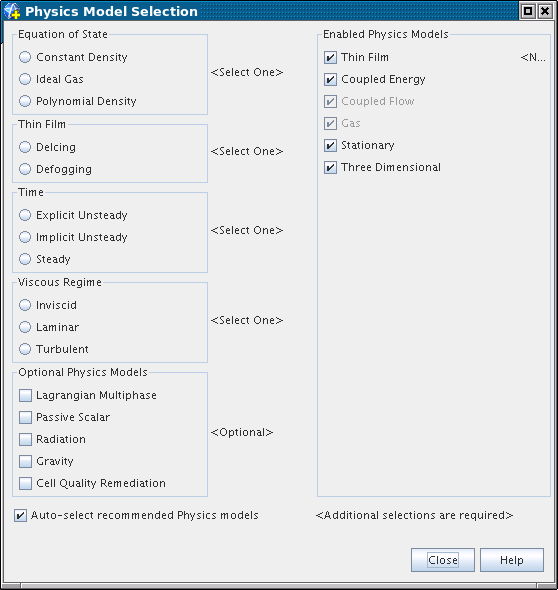Image resolution: width=558 pixels, height=590 pixels.
Task: Select Turbulent viscous regime
Action: pyautogui.click(x=25, y=349)
